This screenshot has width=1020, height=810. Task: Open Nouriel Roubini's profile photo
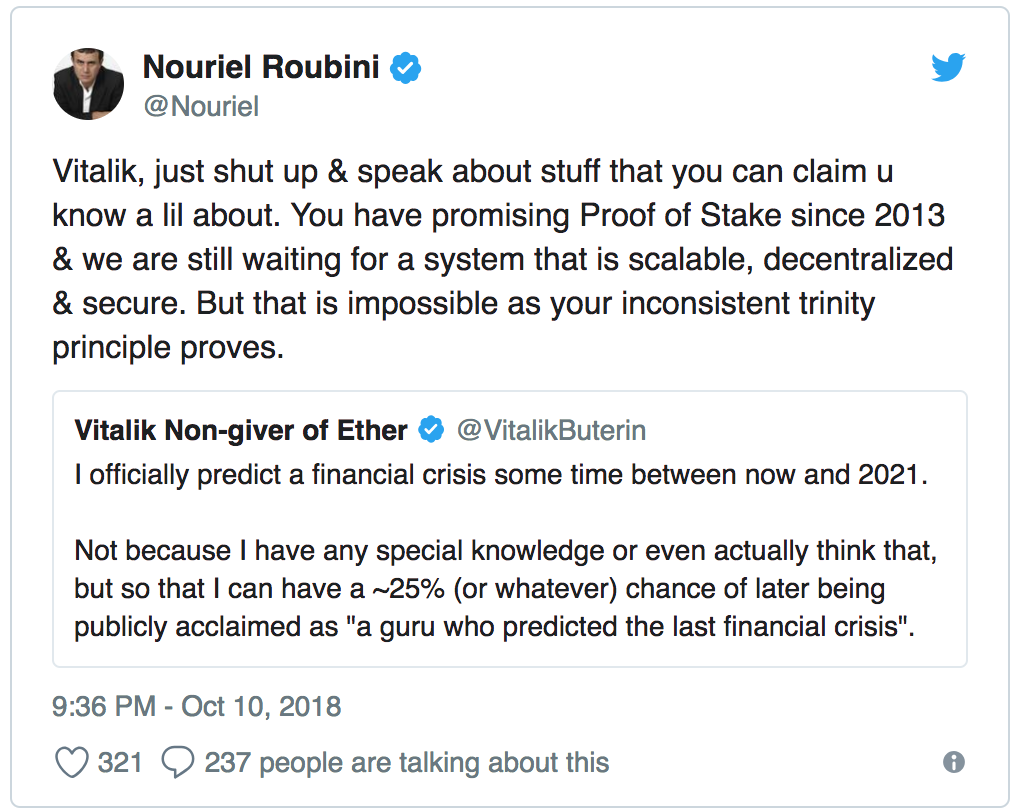88,85
